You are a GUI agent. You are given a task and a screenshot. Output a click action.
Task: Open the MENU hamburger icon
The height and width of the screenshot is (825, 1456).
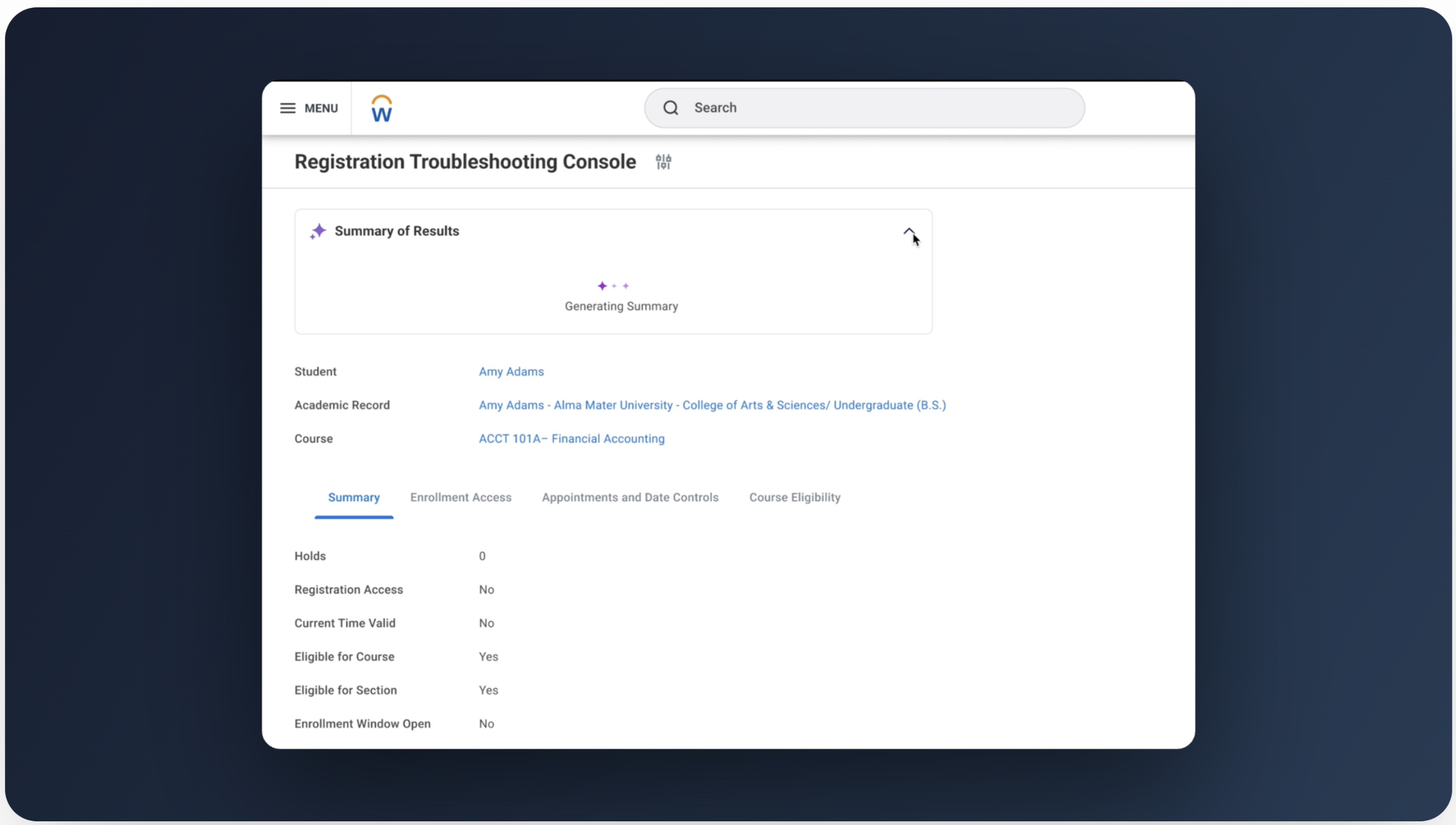pos(287,108)
